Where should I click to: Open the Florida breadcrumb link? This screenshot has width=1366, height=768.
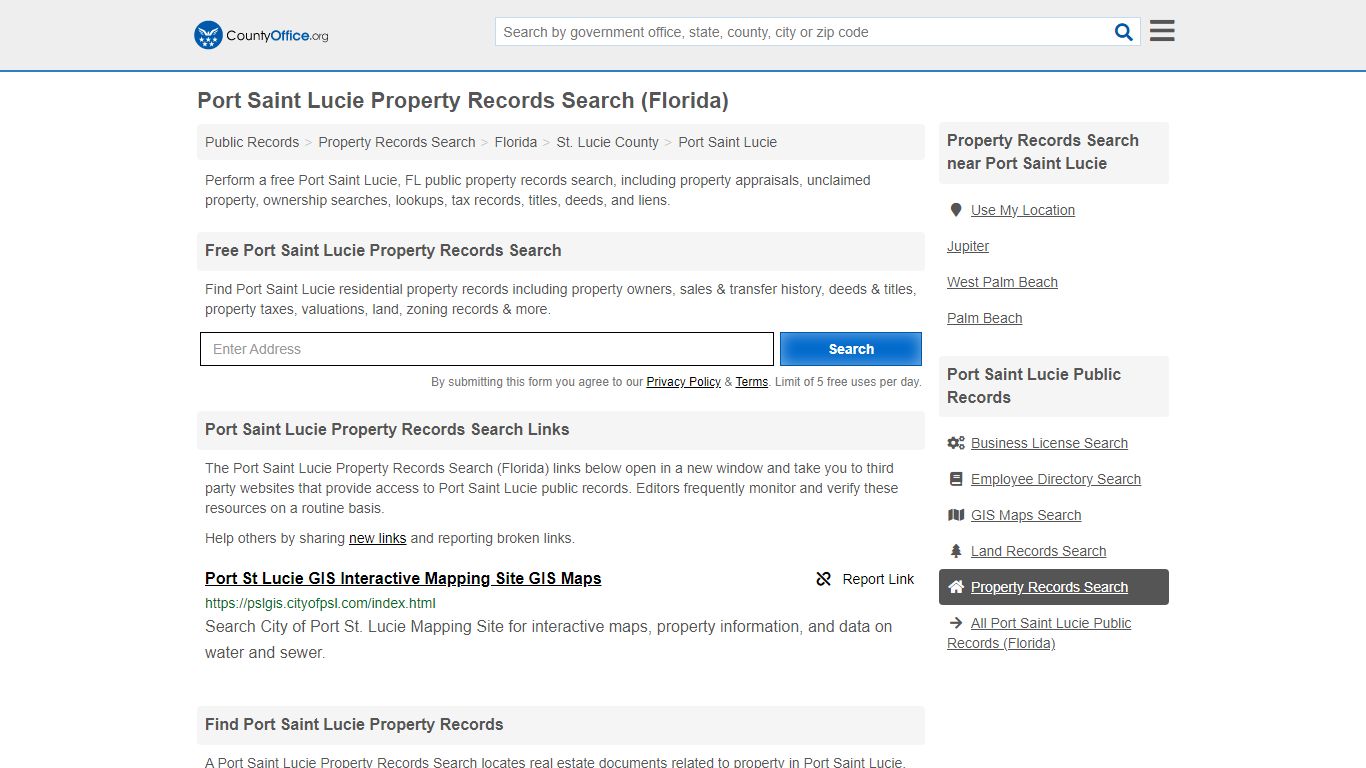(515, 142)
